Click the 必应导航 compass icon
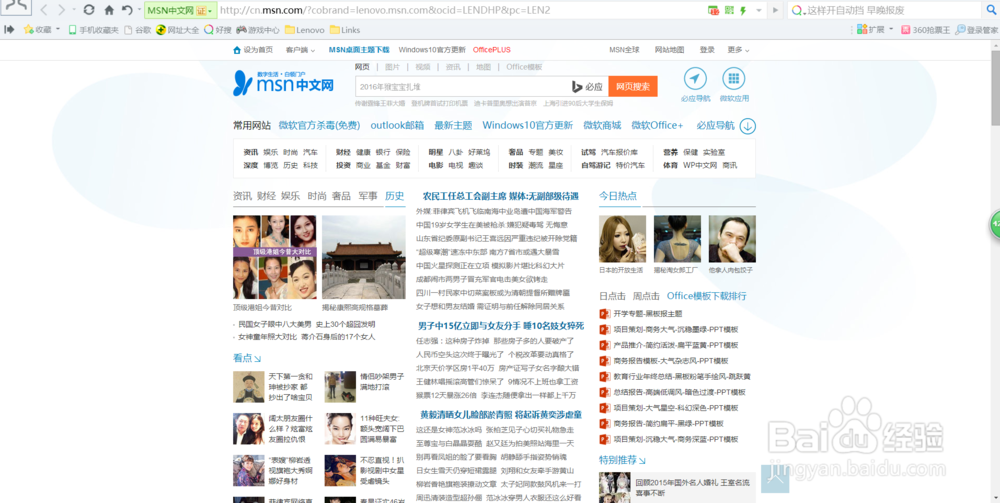The height and width of the screenshot is (503, 1000). point(695,78)
